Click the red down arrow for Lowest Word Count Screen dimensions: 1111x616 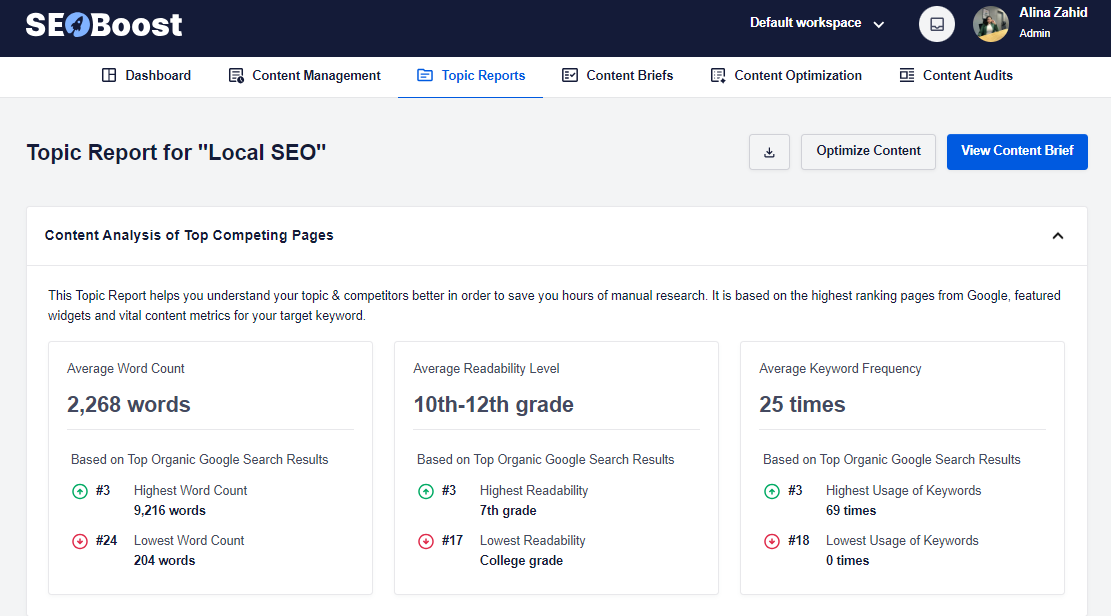pos(80,542)
